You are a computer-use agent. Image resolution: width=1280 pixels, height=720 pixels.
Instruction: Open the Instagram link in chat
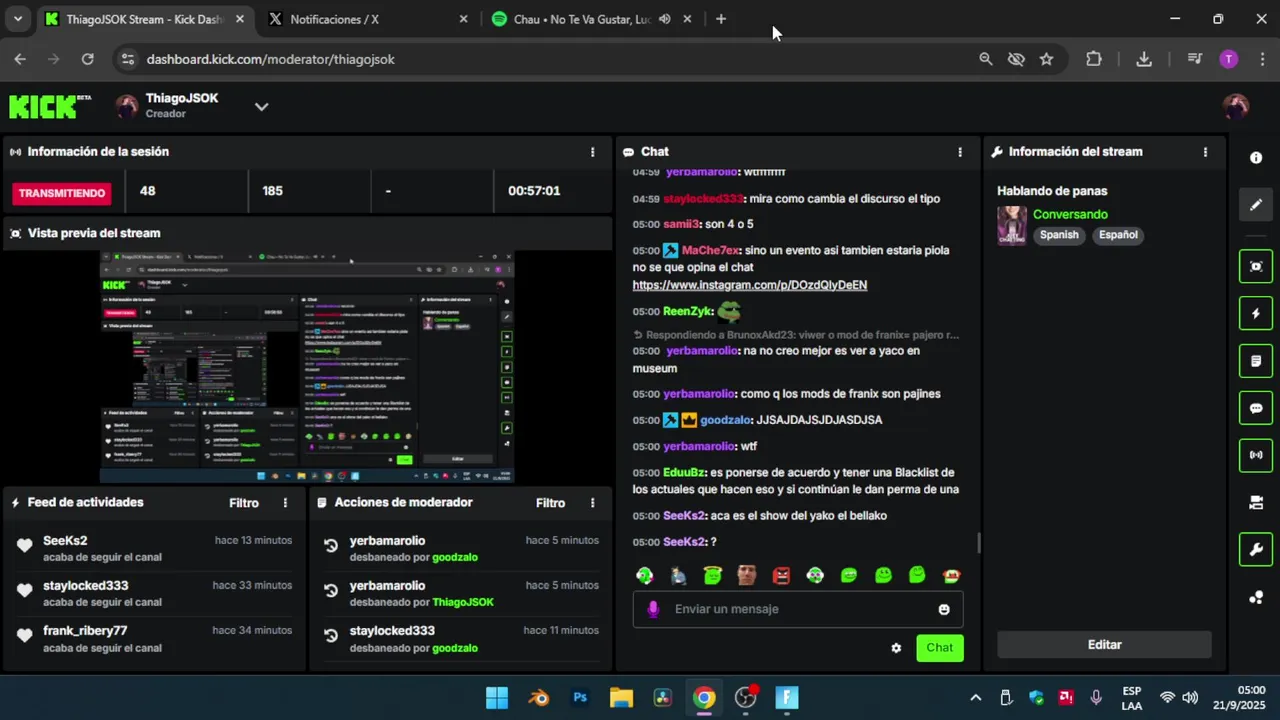(x=750, y=285)
